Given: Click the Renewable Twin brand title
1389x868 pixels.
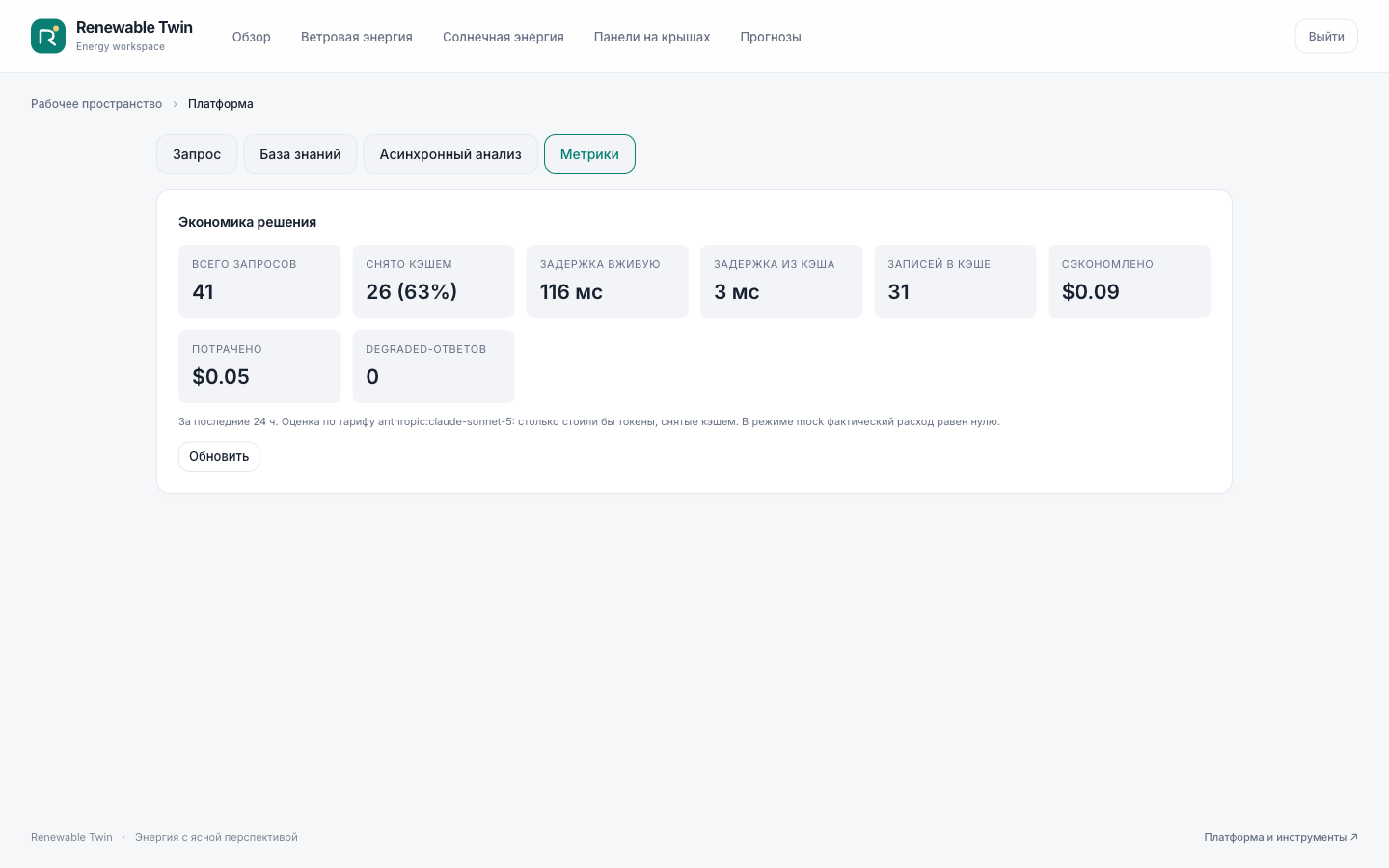Looking at the screenshot, I should pos(134,27).
